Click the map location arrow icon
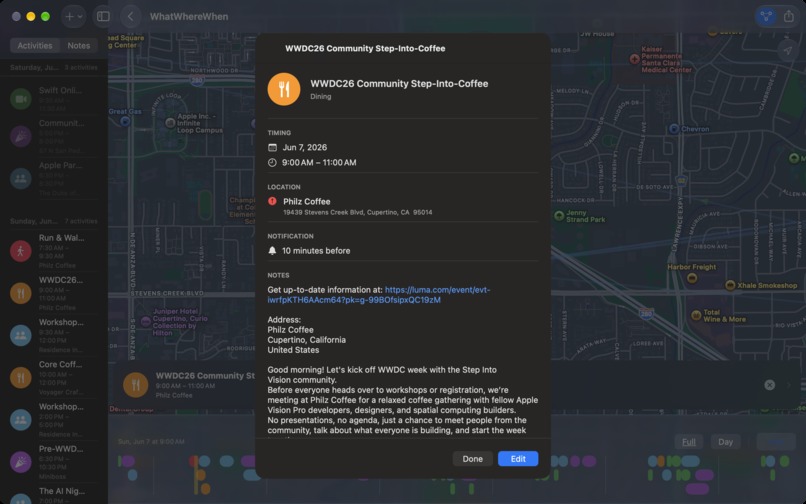 pos(787,50)
